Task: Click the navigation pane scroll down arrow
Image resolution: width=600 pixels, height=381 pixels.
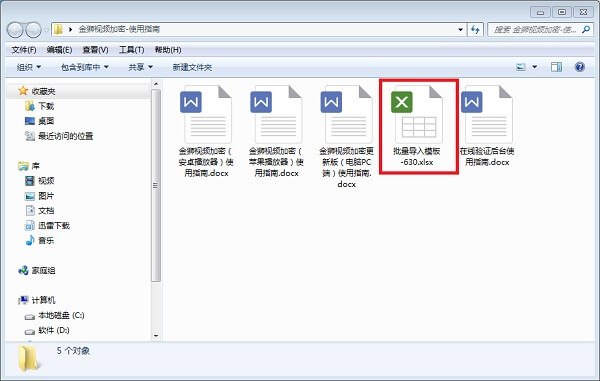Action: tap(156, 336)
